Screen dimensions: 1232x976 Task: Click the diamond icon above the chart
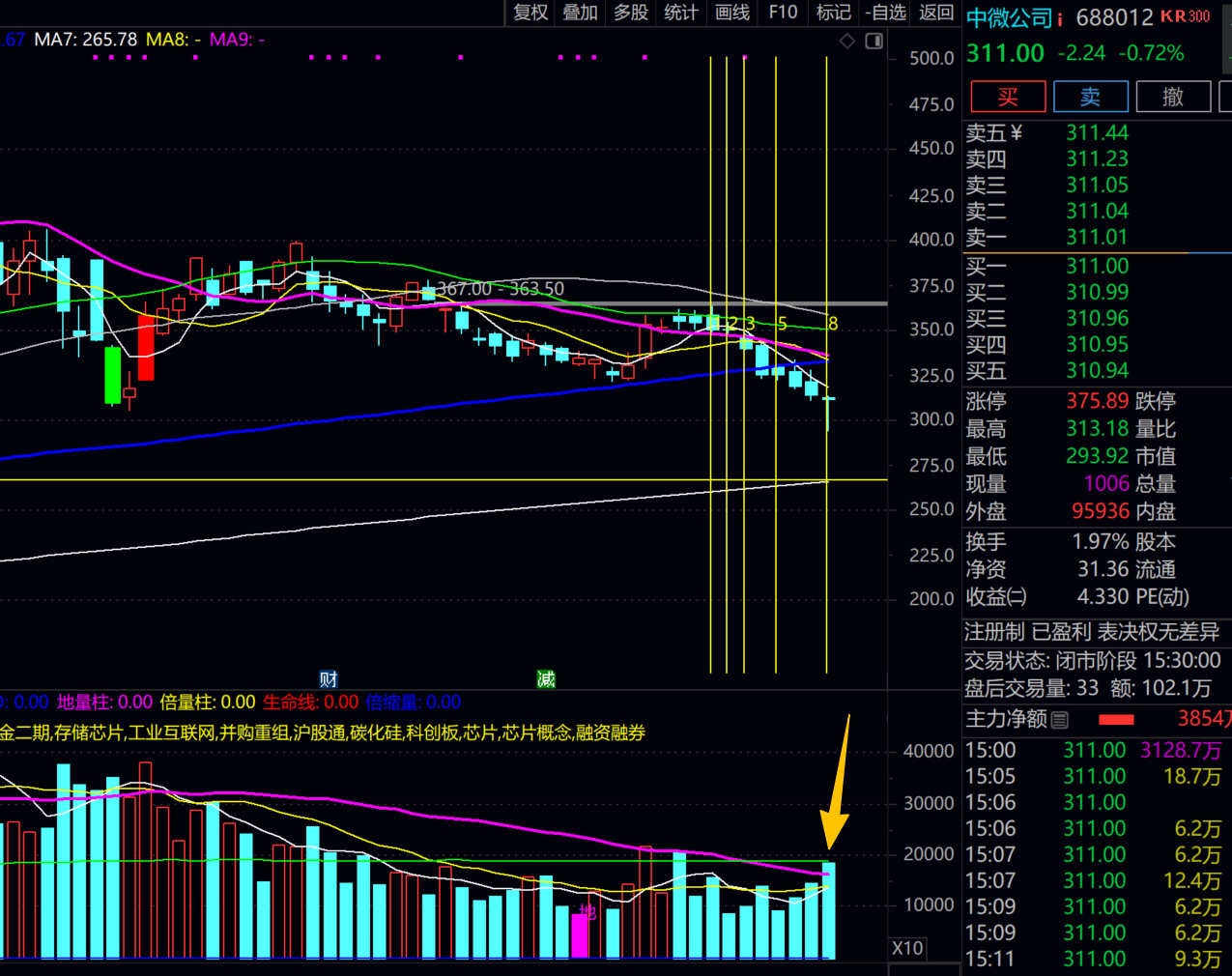[847, 41]
